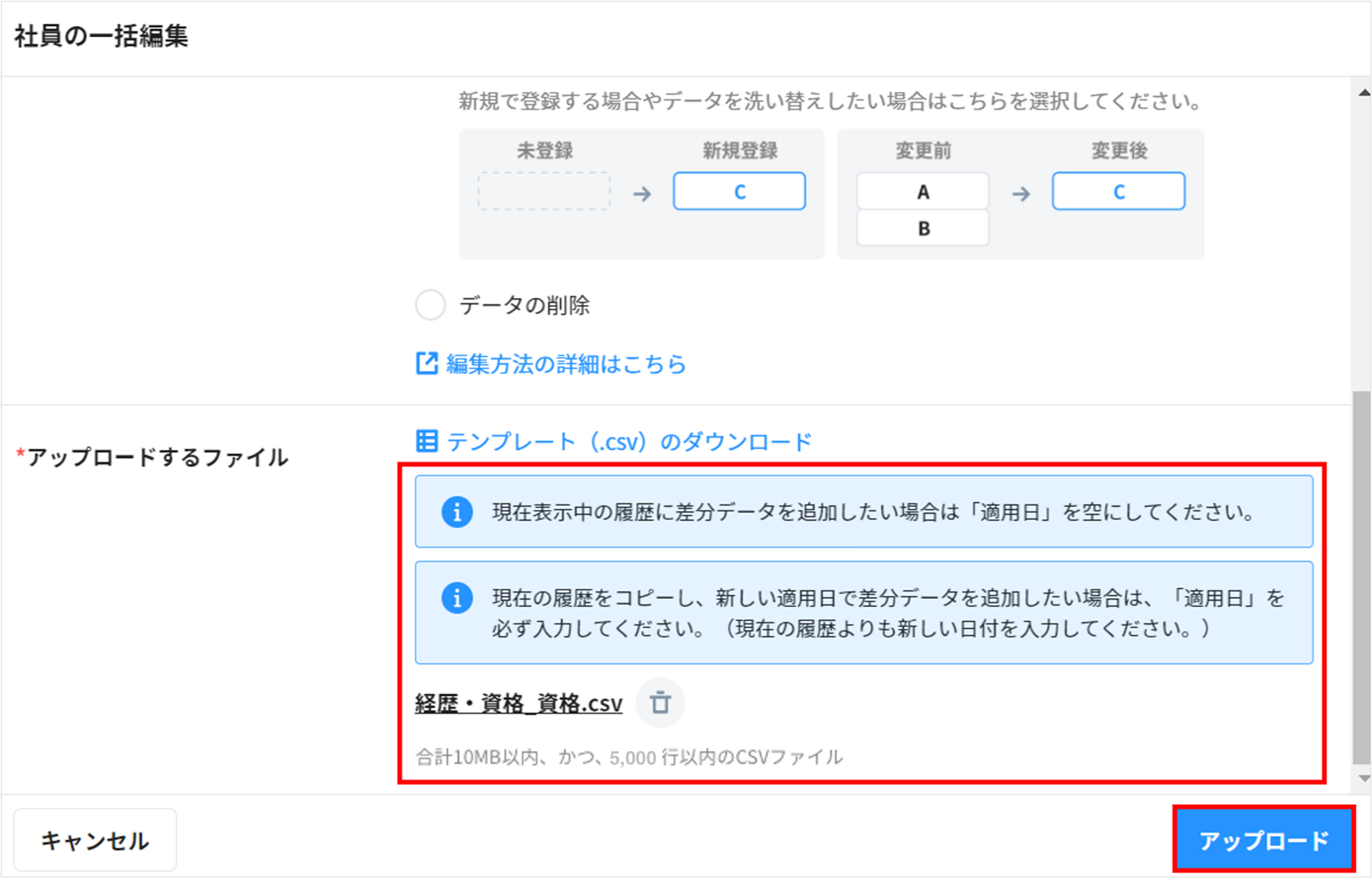Screen dimensions: 1372x878
Task: Click the C box under 新規登録
Action: [739, 191]
